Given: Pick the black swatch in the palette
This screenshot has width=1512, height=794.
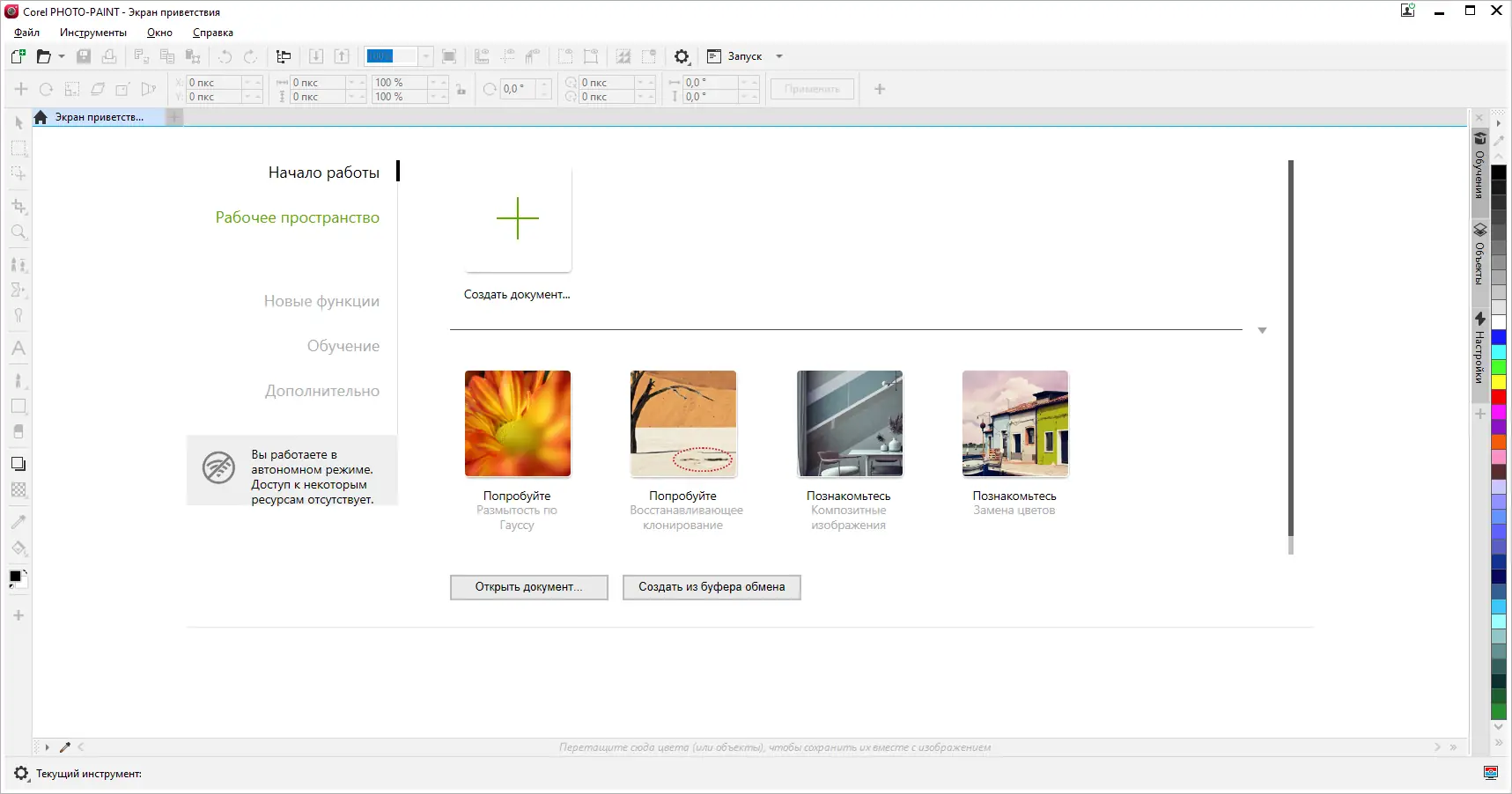Looking at the screenshot, I should [1499, 173].
